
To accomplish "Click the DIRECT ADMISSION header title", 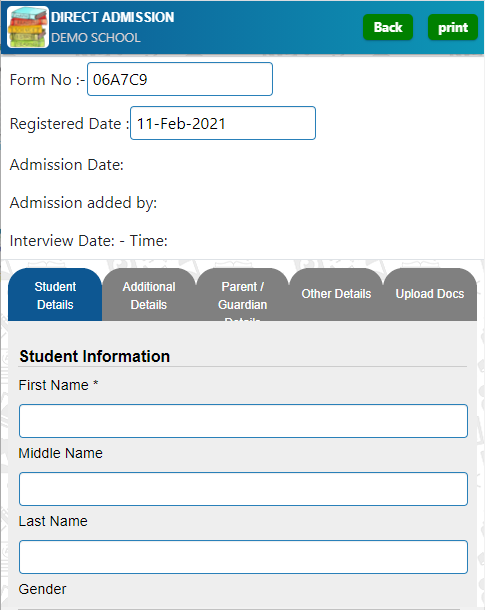I will pos(112,17).
